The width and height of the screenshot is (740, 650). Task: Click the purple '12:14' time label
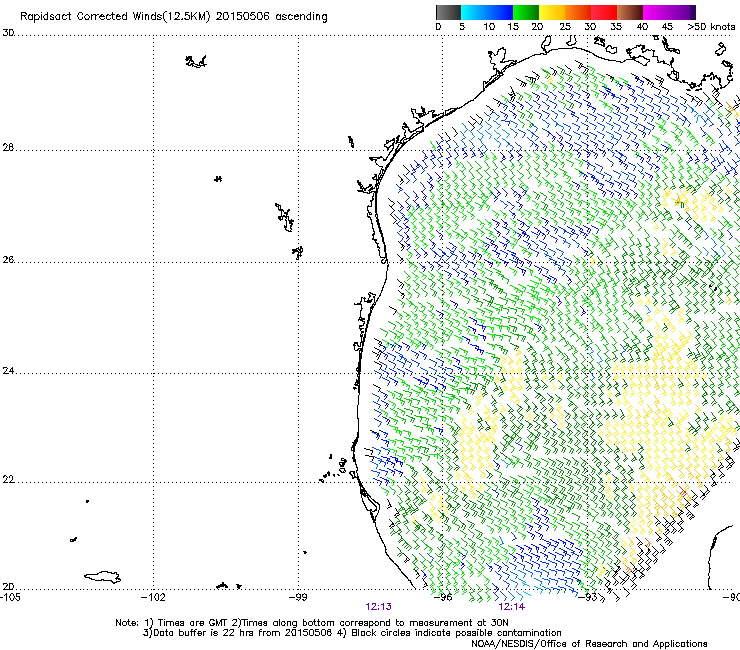512,607
